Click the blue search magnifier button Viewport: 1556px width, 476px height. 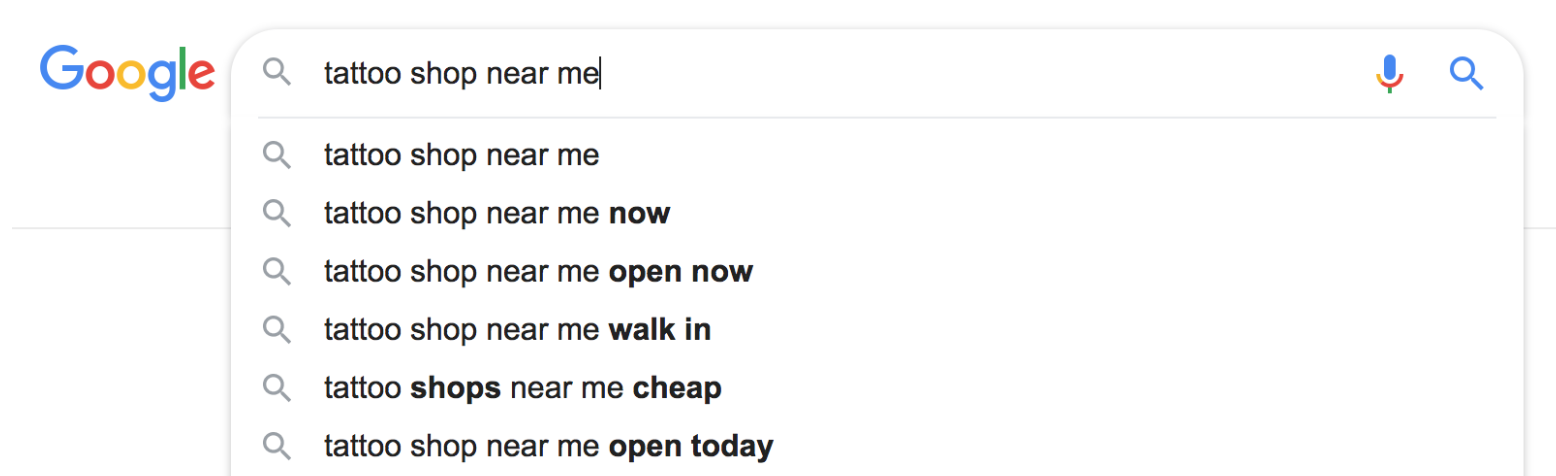click(1466, 73)
